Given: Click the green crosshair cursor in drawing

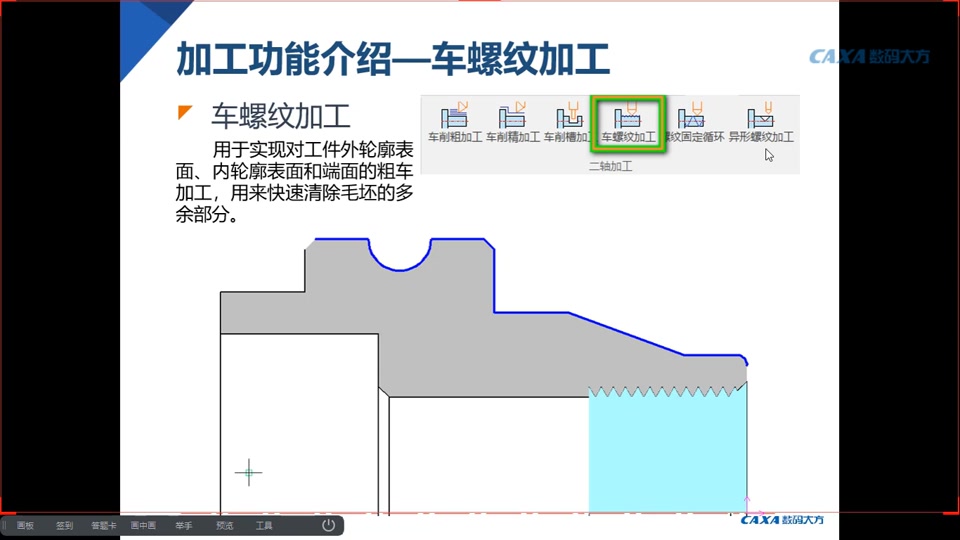Looking at the screenshot, I should [x=249, y=472].
